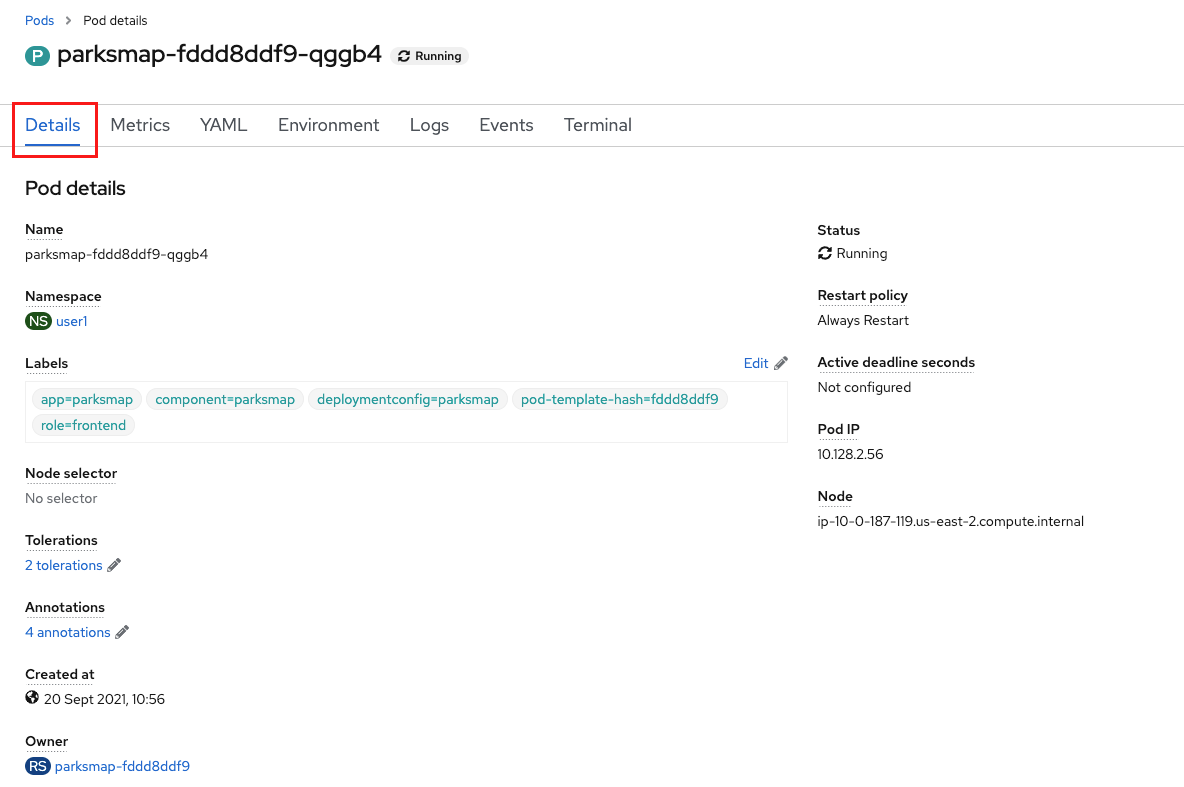
Task: Open the YAML tab
Action: (x=224, y=125)
